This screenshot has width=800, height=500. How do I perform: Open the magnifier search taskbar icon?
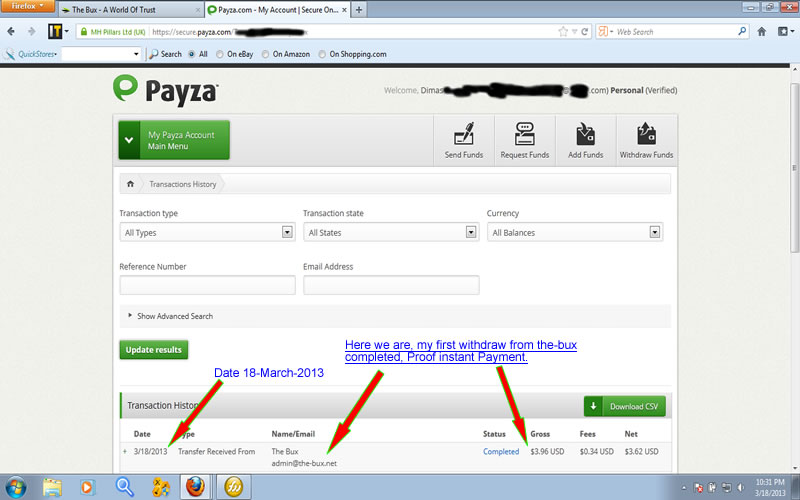click(124, 487)
